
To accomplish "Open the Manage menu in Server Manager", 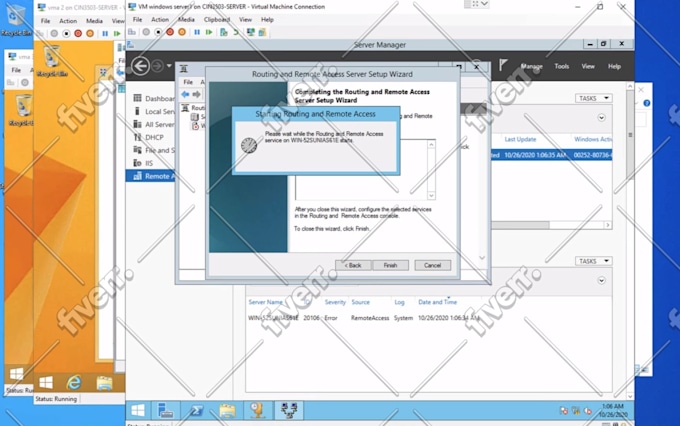I will pyautogui.click(x=532, y=66).
